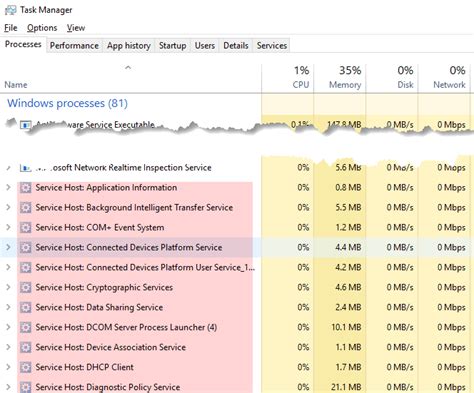Select Service Host: COM+ Event System row
This screenshot has width=474, height=393.
tap(237, 228)
